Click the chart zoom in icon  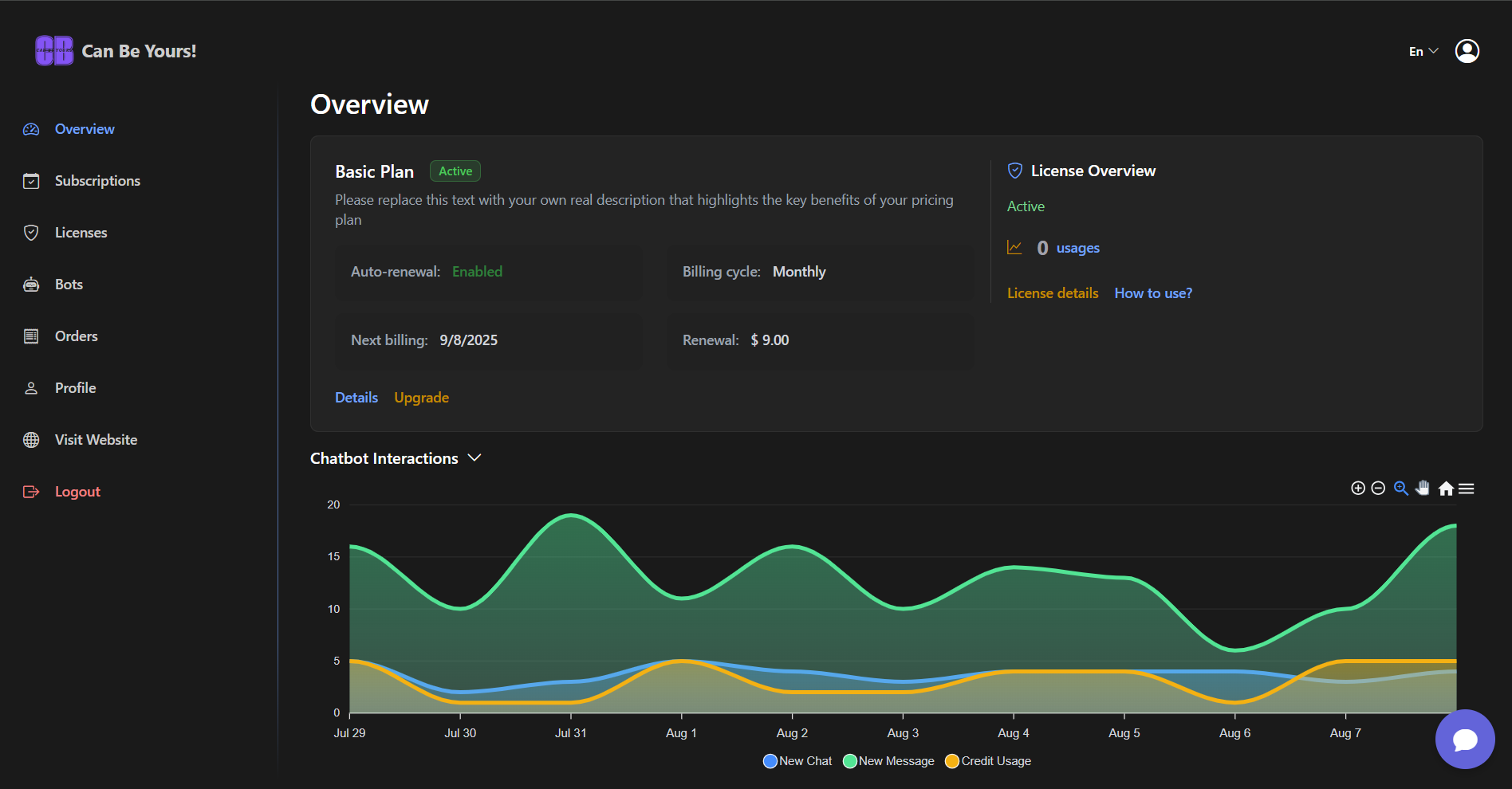pos(1358,488)
